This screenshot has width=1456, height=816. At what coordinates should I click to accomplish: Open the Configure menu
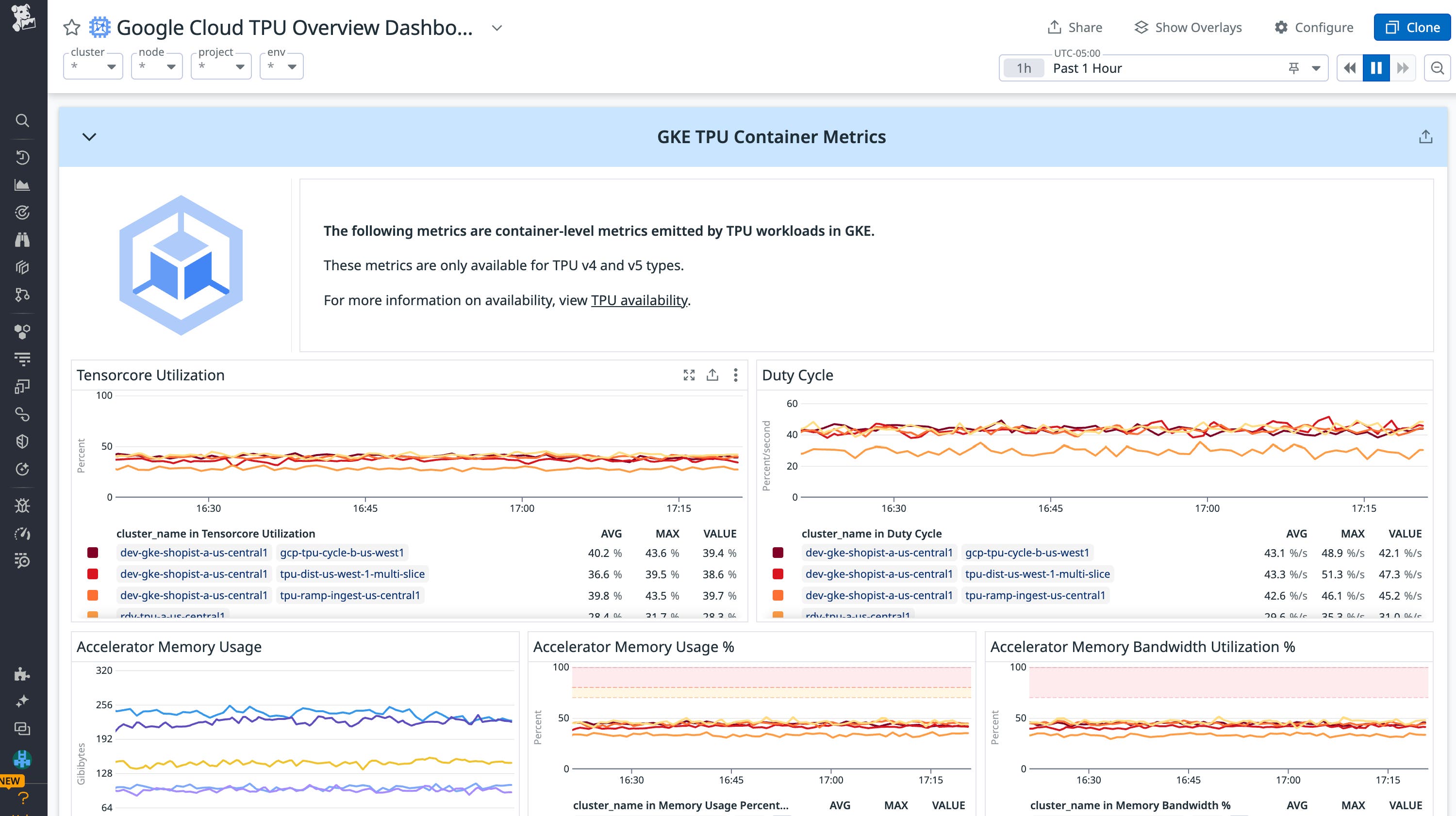(x=1314, y=27)
